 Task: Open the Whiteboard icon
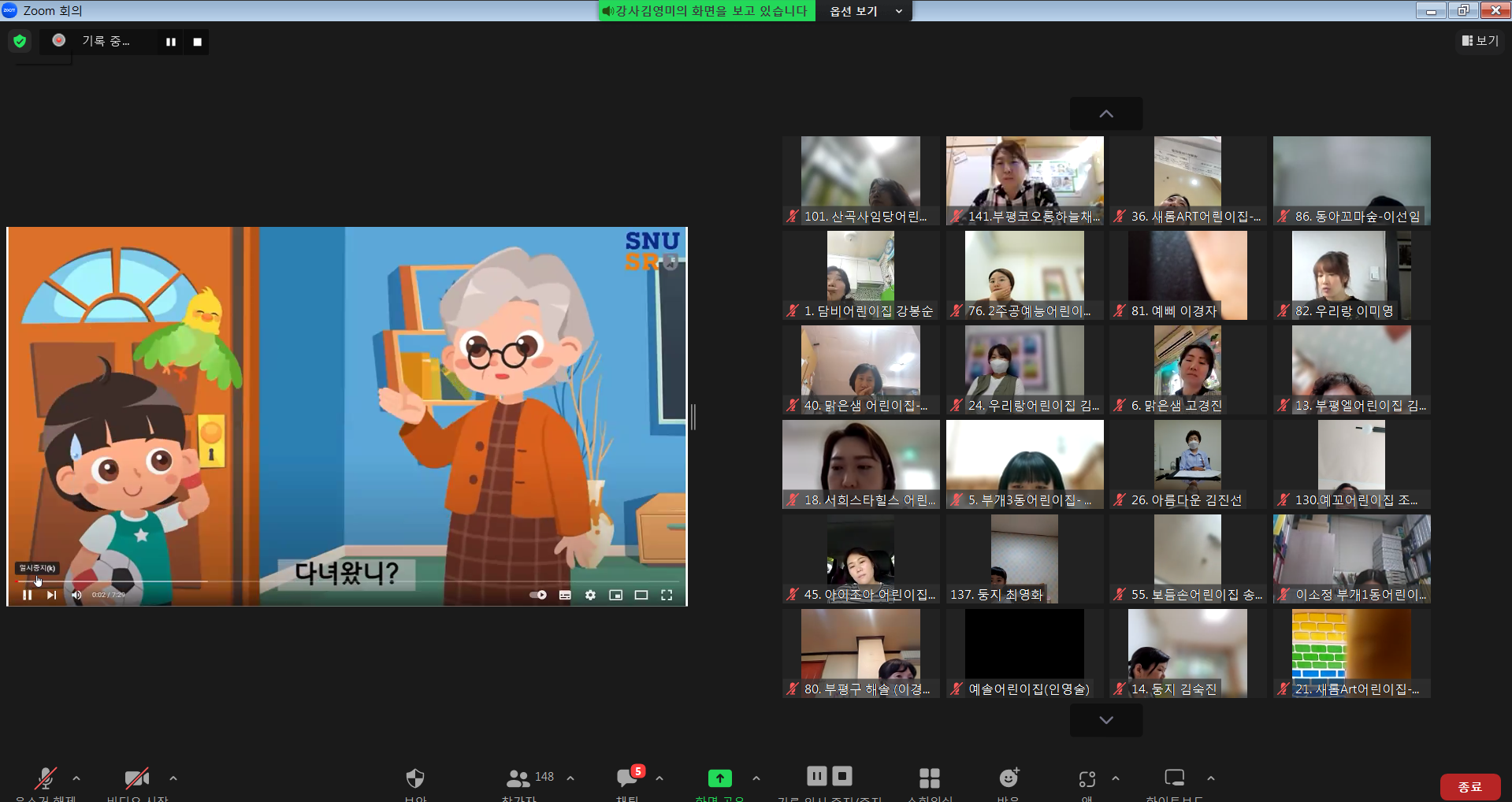pos(1174,778)
